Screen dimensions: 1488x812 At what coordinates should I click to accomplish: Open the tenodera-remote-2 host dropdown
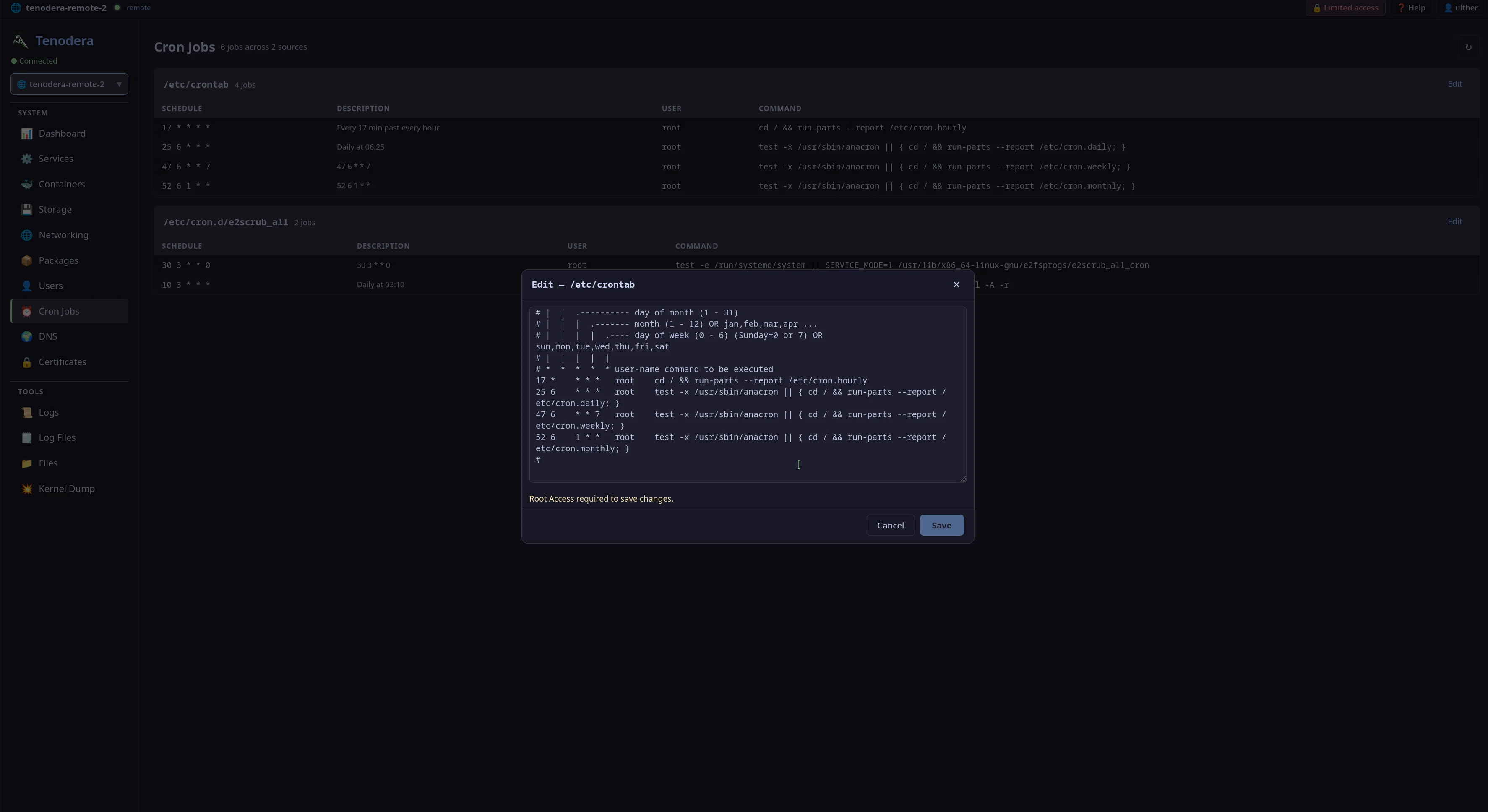[69, 84]
